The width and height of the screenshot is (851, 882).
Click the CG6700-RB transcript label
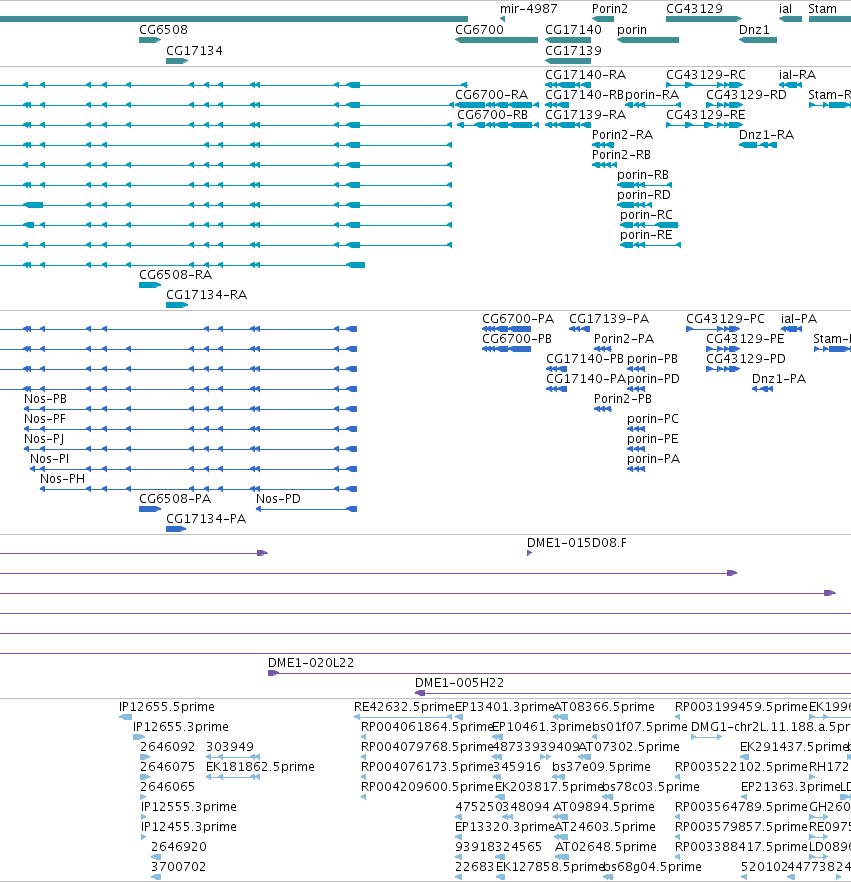(493, 115)
